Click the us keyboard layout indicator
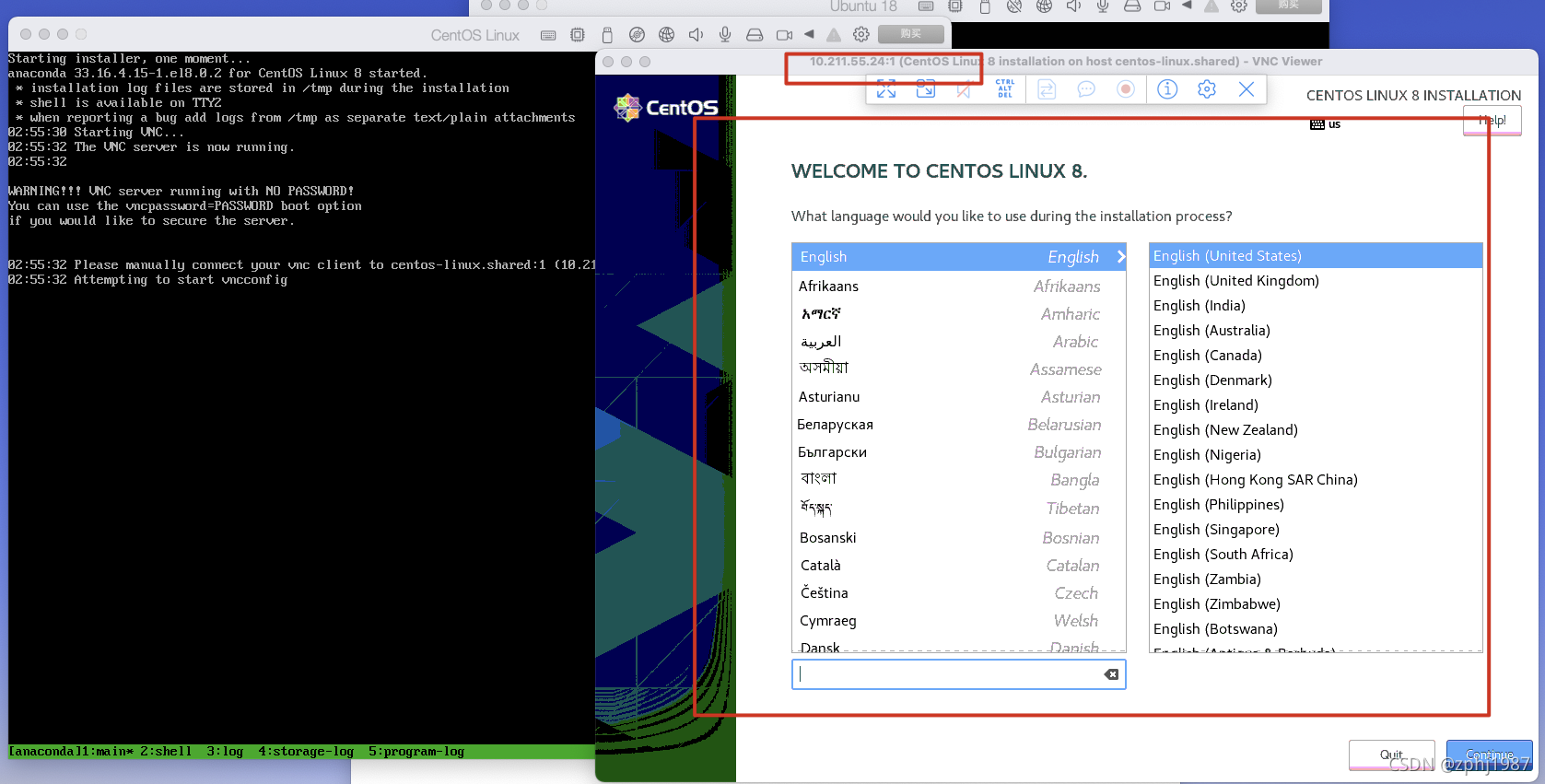Image resolution: width=1545 pixels, height=784 pixels. click(x=1326, y=124)
